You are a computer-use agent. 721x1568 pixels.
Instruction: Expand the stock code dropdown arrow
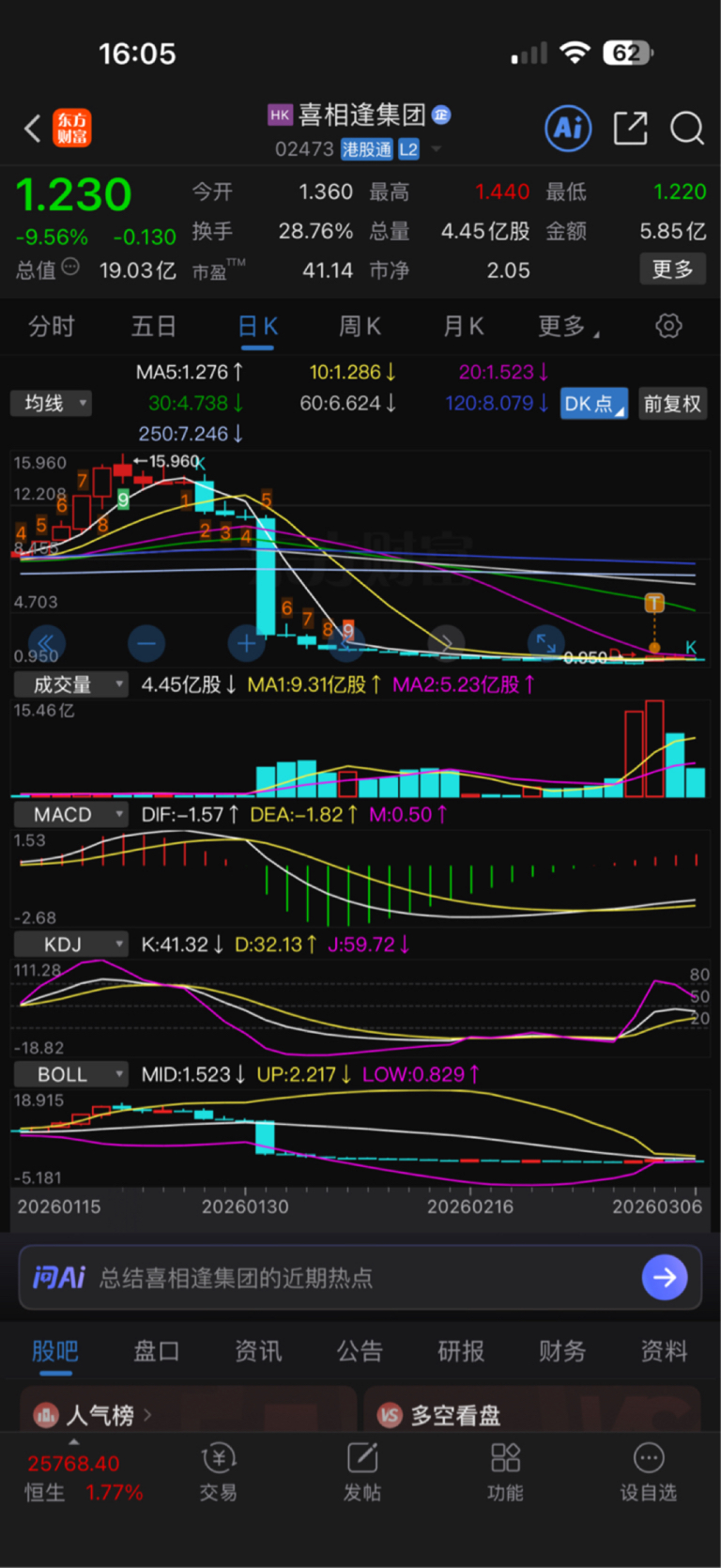[x=436, y=149]
